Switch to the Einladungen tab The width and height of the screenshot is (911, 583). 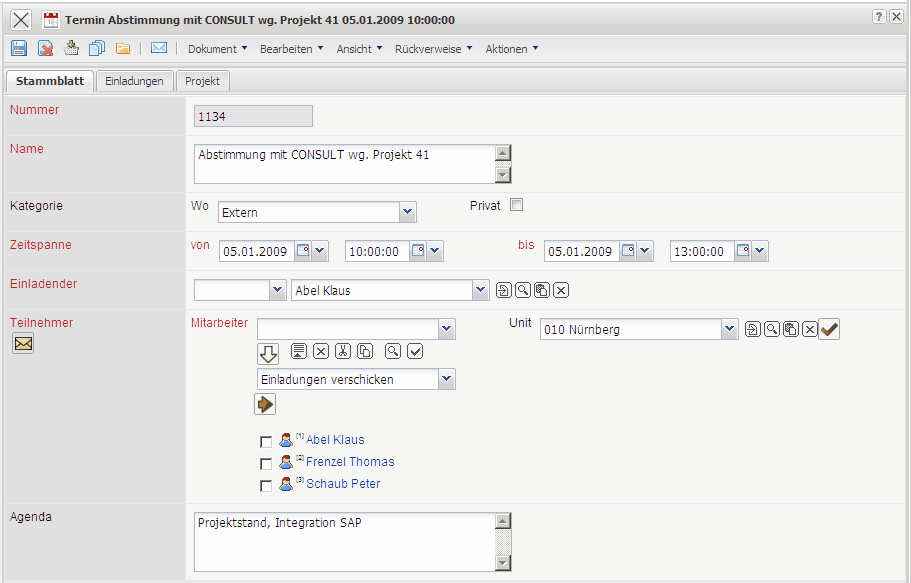click(x=134, y=81)
